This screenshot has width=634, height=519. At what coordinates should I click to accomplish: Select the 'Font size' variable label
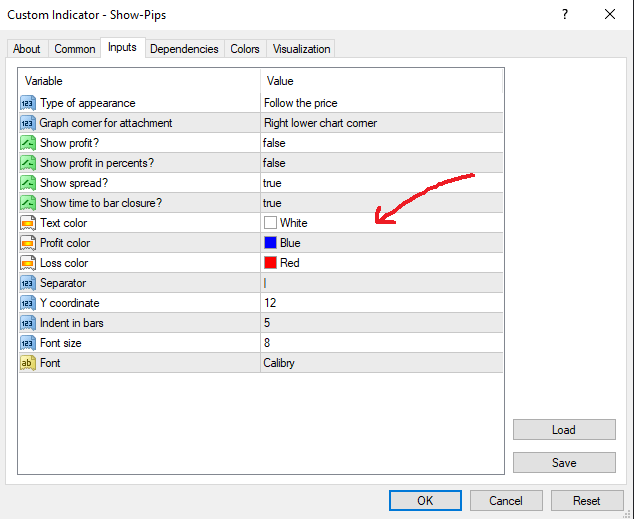(61, 343)
